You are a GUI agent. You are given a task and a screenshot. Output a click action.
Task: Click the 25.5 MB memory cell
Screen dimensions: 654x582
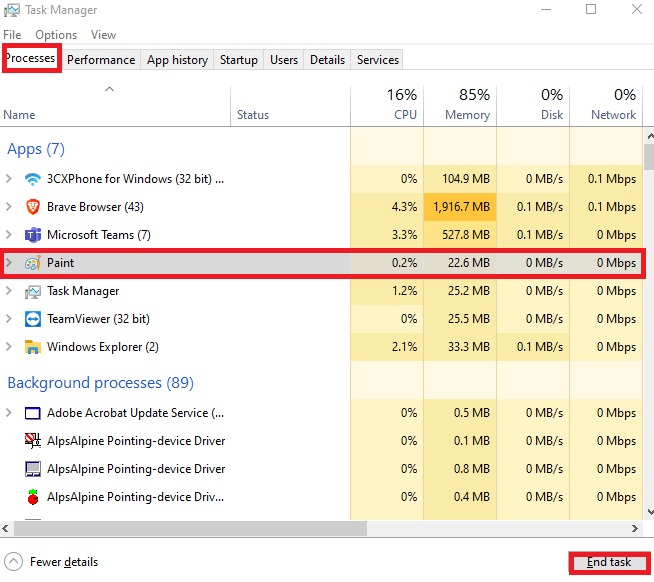[x=460, y=319]
